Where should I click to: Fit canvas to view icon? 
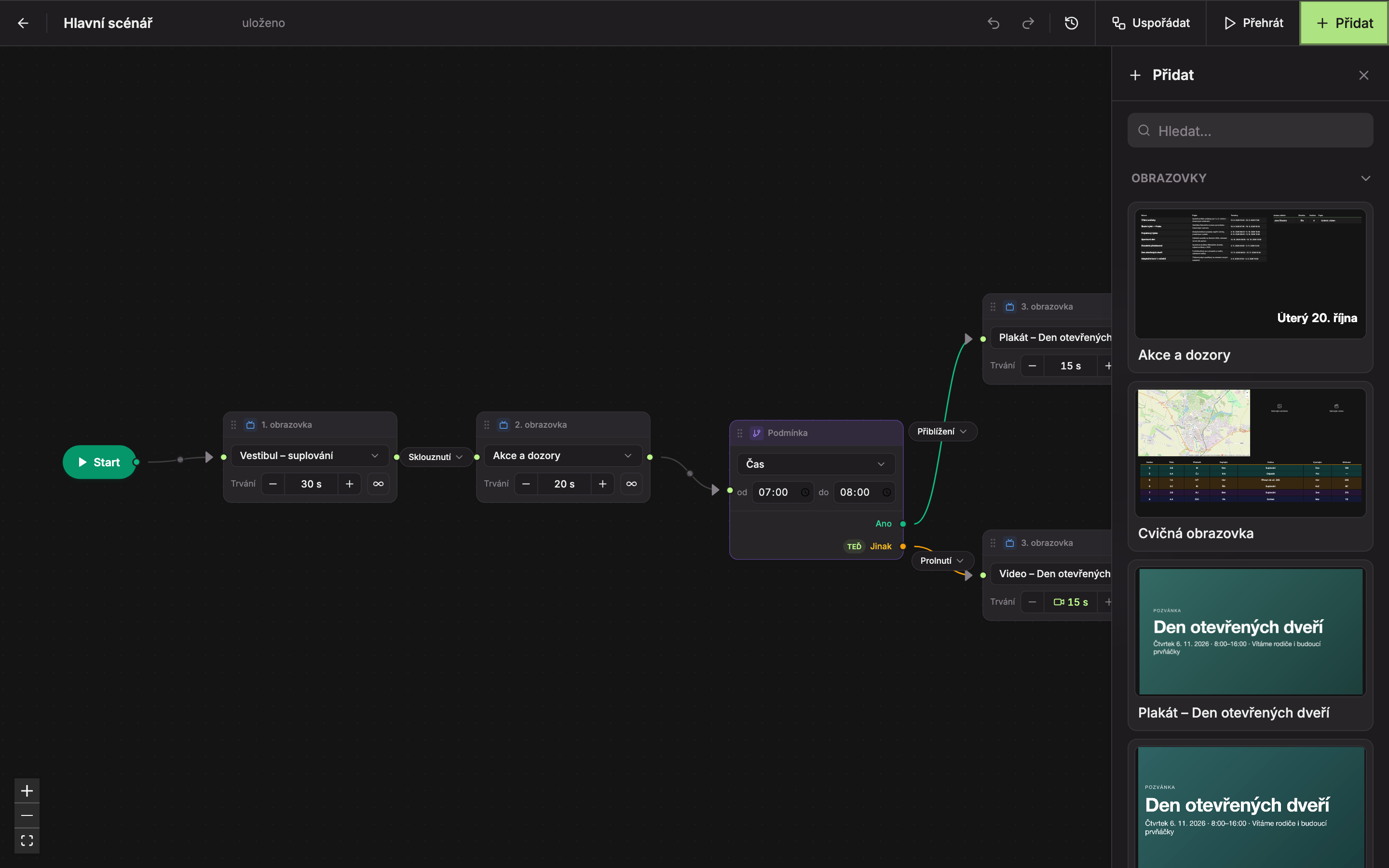pyautogui.click(x=27, y=841)
